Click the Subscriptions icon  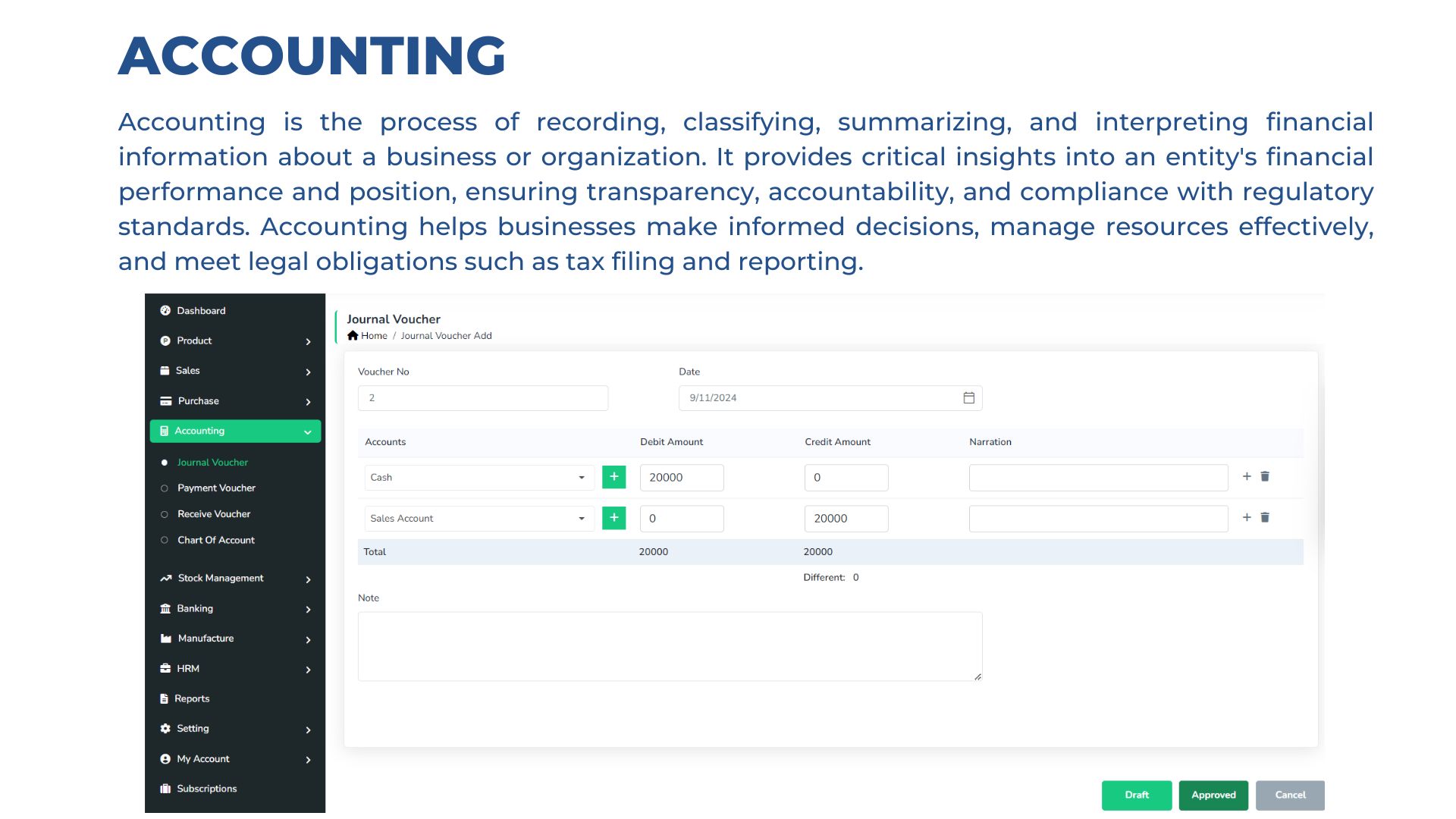165,789
